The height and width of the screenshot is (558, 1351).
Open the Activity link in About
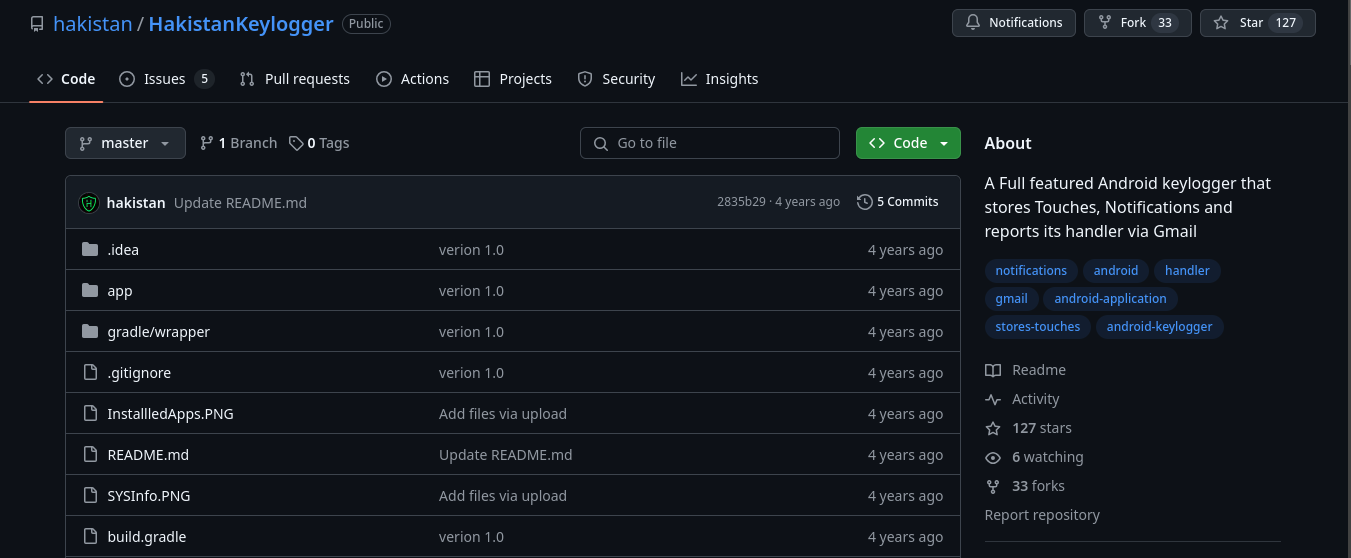point(1035,399)
